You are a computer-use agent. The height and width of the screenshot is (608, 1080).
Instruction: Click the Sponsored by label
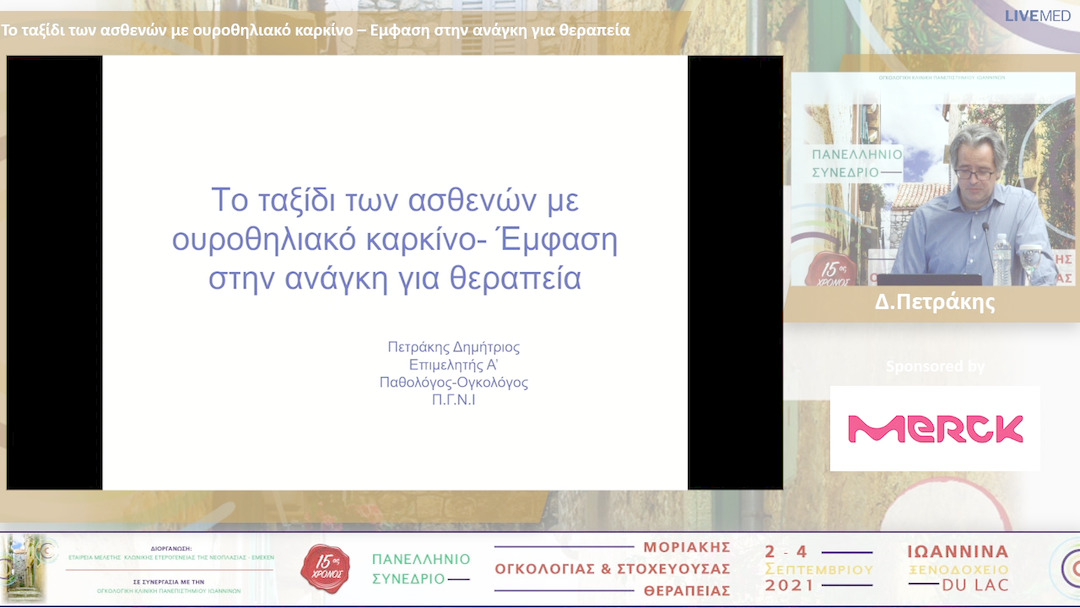[934, 366]
